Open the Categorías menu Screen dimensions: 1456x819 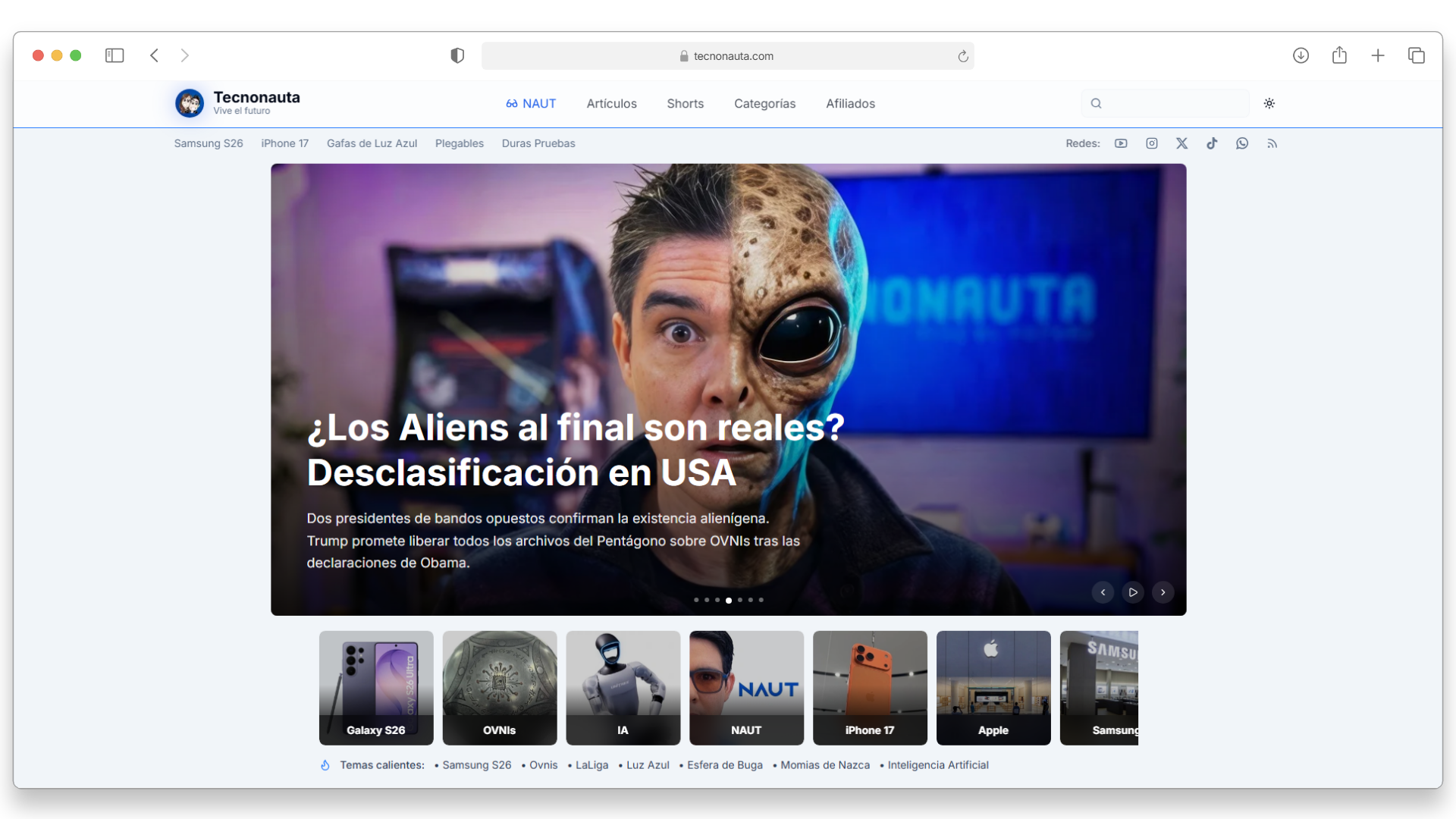[x=764, y=103]
